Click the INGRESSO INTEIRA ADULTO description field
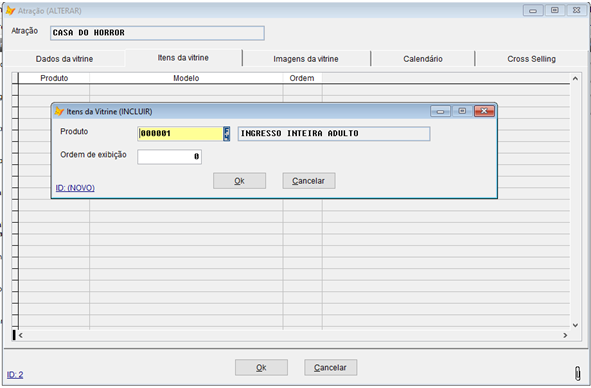 pyautogui.click(x=334, y=133)
